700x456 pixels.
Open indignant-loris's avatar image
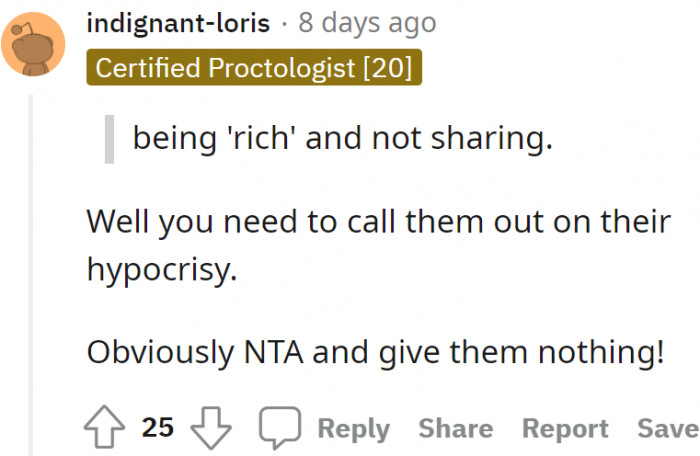tap(33, 42)
